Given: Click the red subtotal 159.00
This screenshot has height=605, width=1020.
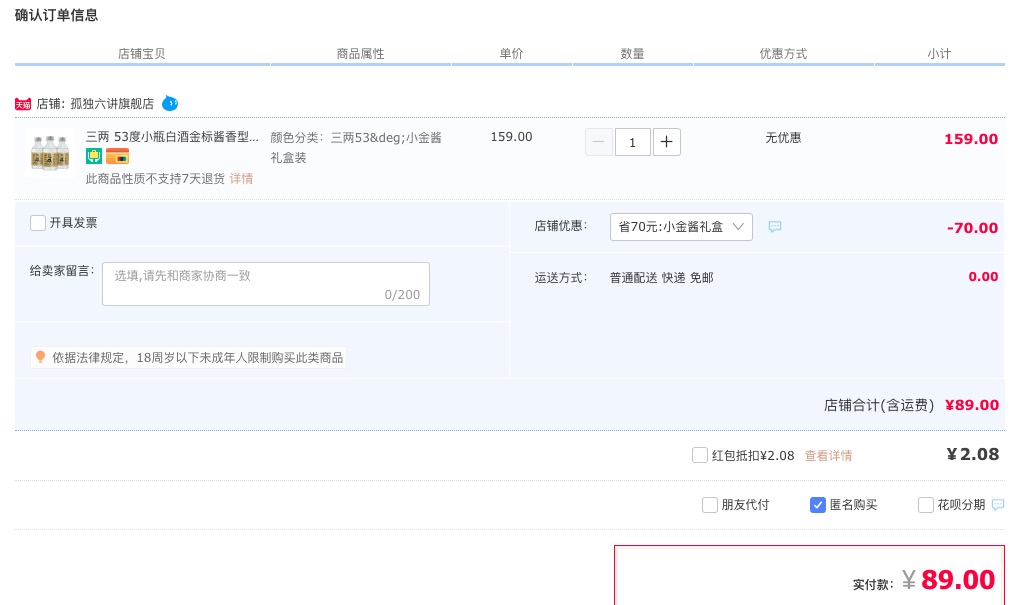Looking at the screenshot, I should click(971, 139).
